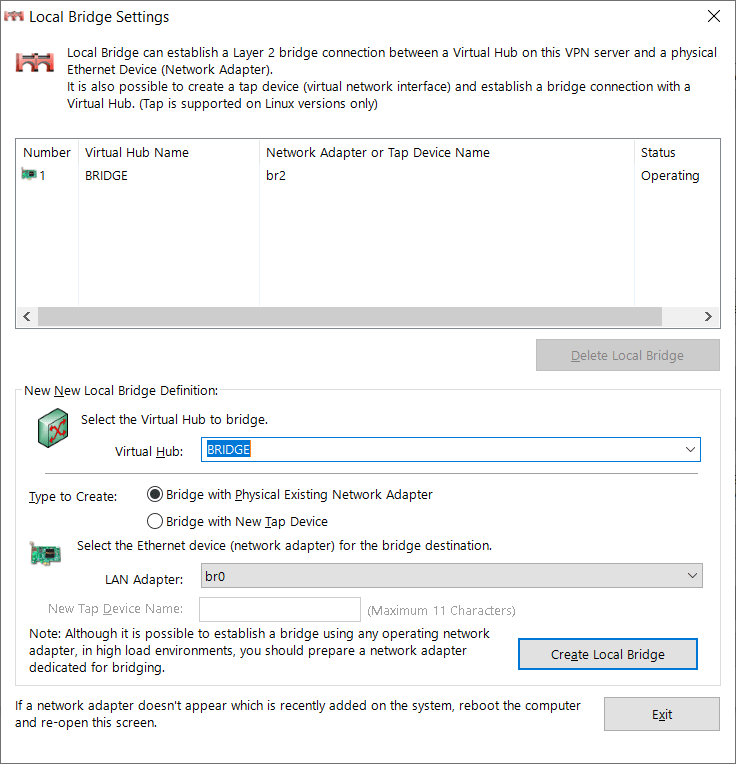Click the Virtual Hub label
The width and height of the screenshot is (736, 764).
[149, 451]
